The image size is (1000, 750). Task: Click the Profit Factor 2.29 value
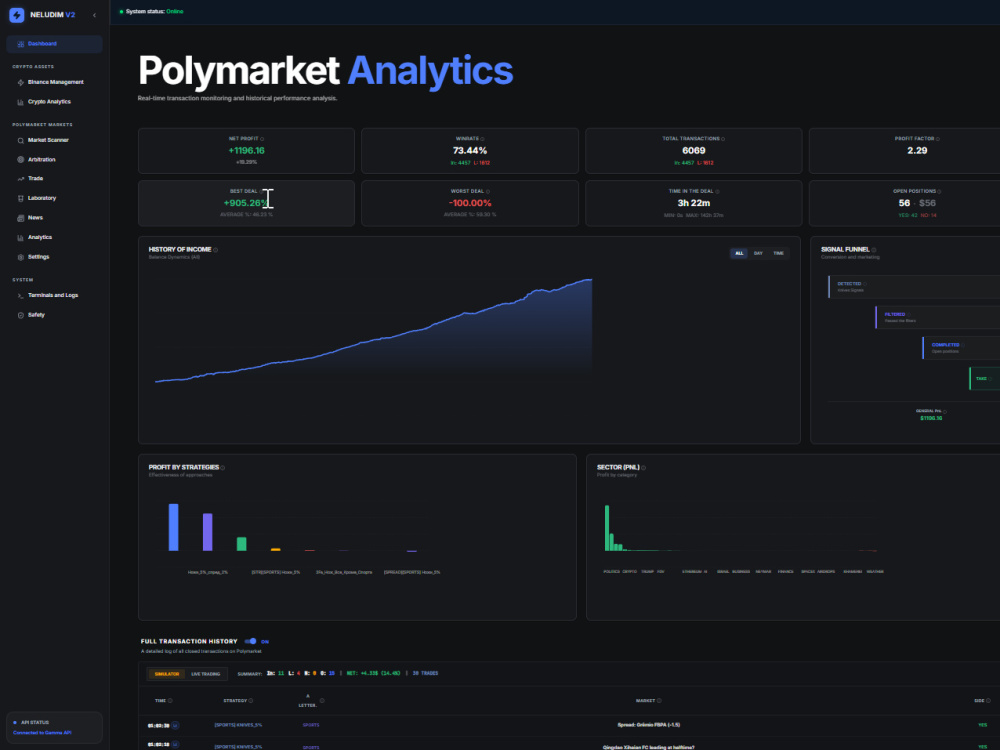pos(917,151)
